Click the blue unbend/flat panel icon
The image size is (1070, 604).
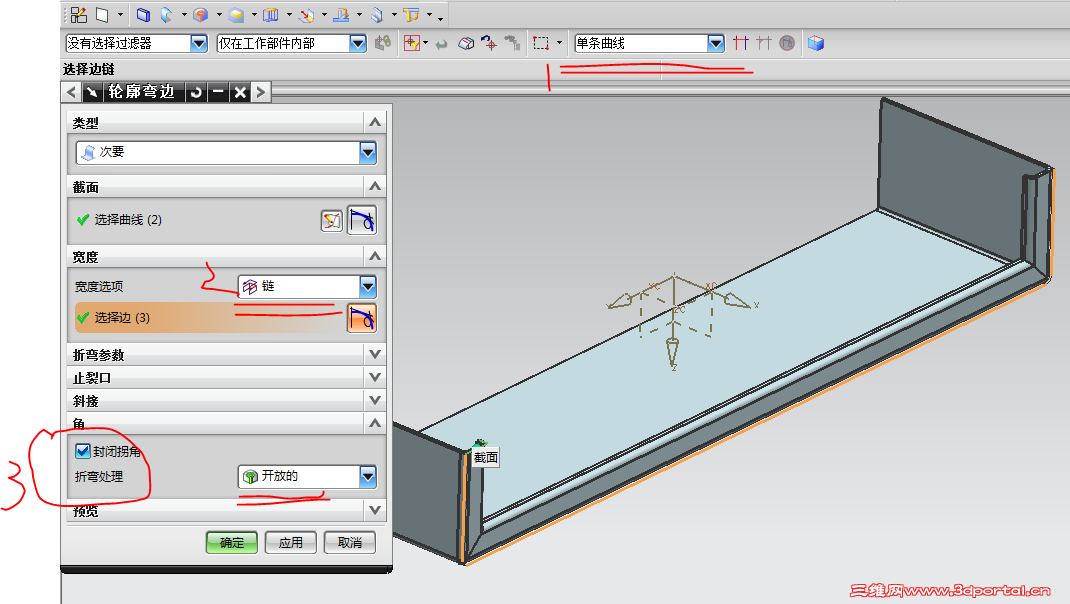click(x=271, y=14)
